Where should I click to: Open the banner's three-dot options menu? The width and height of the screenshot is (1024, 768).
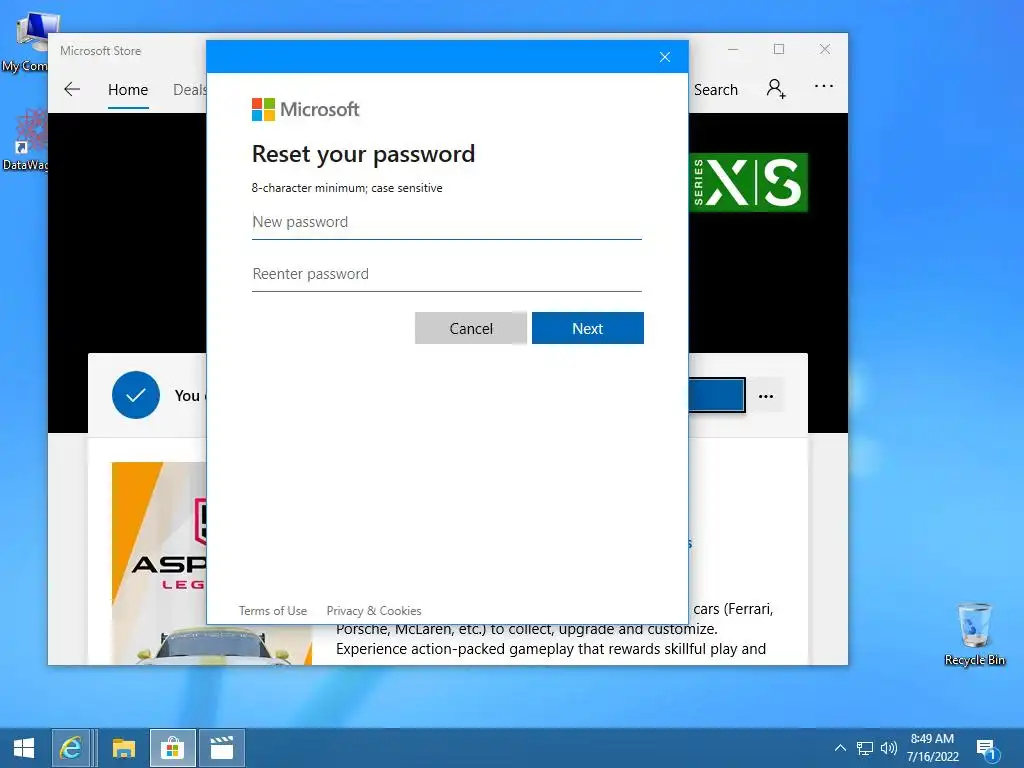click(765, 396)
